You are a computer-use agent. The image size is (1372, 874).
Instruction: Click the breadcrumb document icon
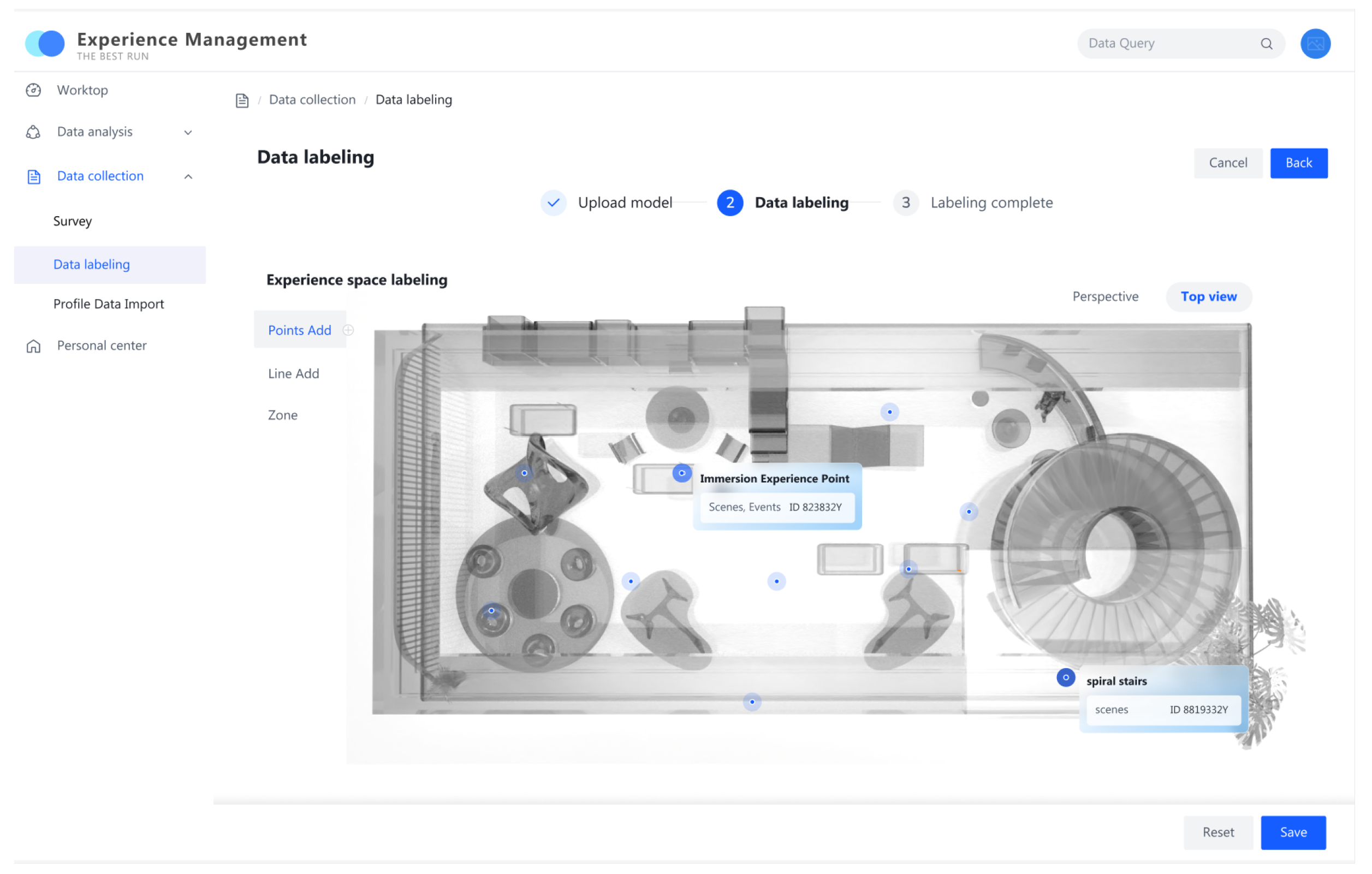coord(242,101)
